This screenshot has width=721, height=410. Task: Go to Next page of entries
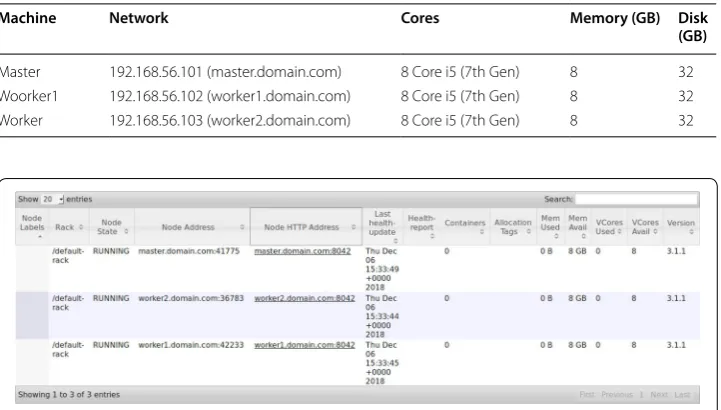(x=659, y=394)
